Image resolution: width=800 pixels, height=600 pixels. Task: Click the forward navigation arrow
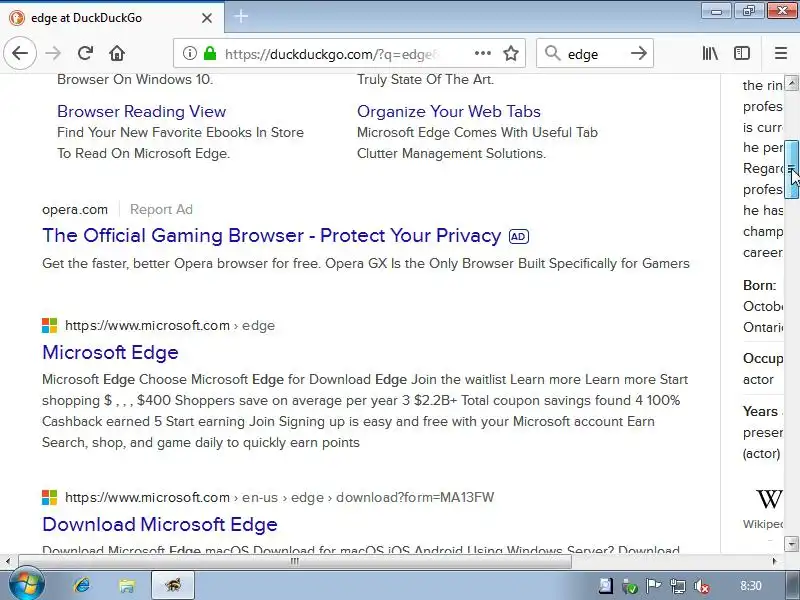[53, 53]
